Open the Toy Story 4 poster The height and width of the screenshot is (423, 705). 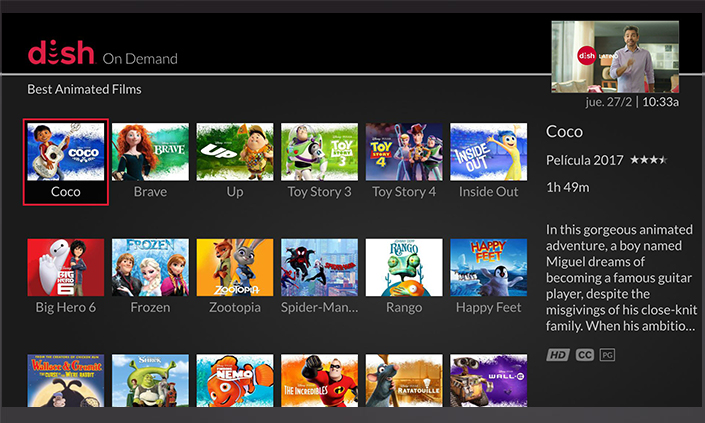tap(404, 152)
